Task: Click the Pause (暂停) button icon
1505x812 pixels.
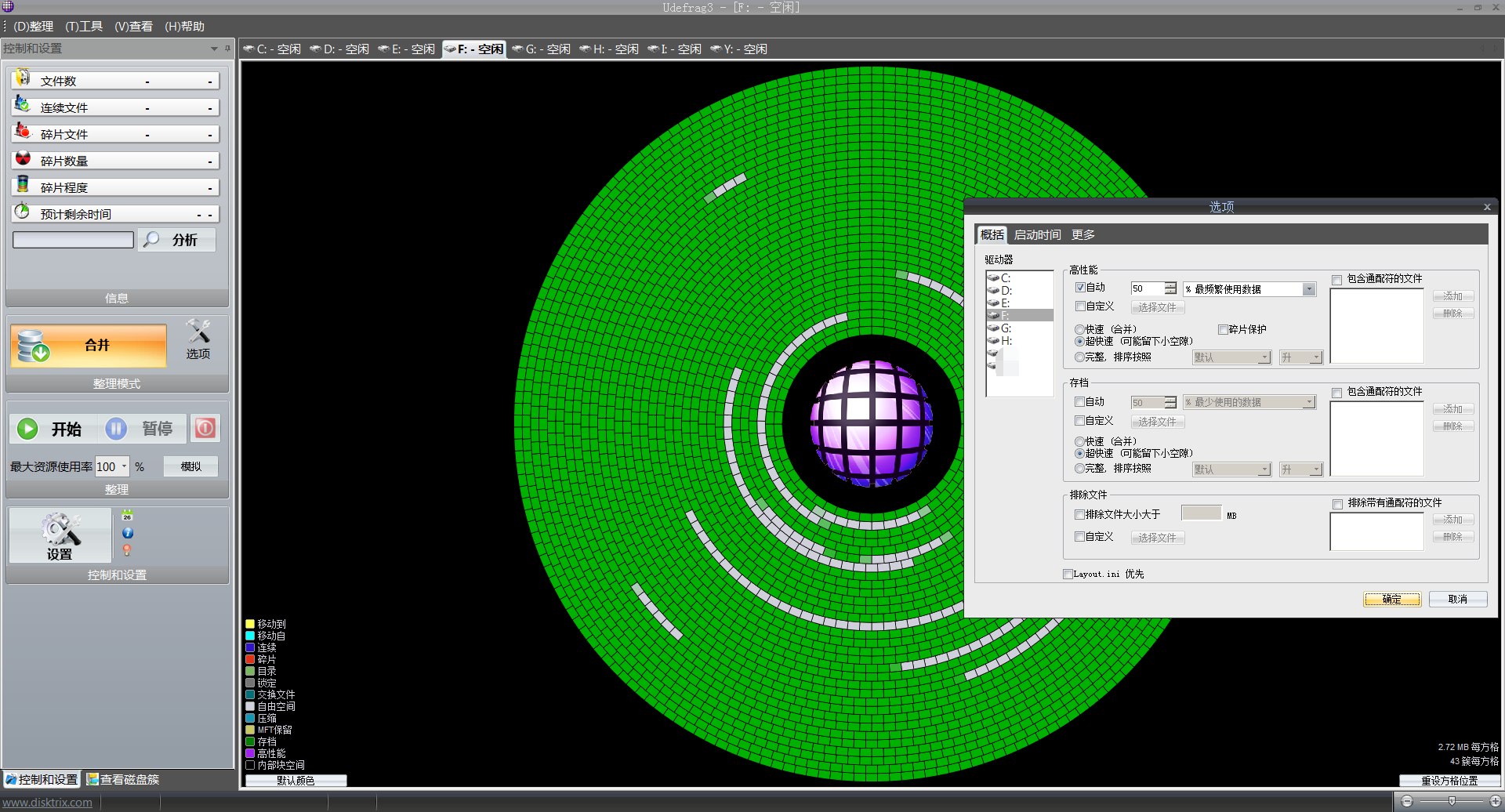Action: coord(116,429)
